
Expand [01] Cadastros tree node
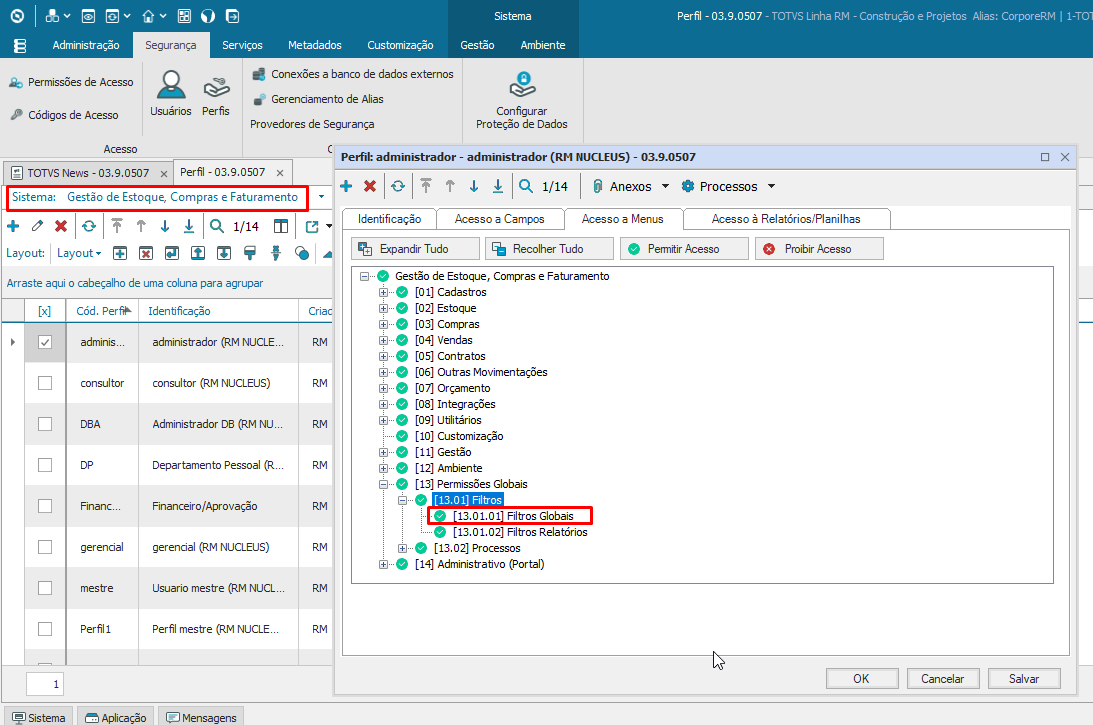pos(383,292)
